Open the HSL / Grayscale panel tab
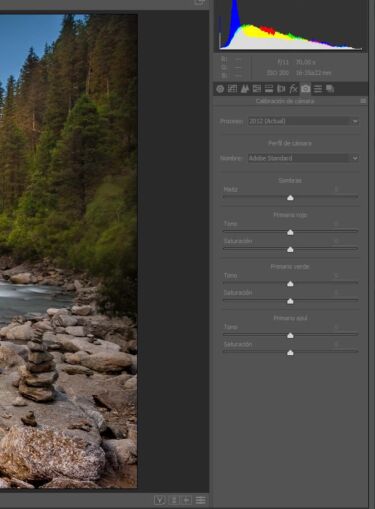Image resolution: width=375 pixels, height=509 pixels. click(257, 89)
